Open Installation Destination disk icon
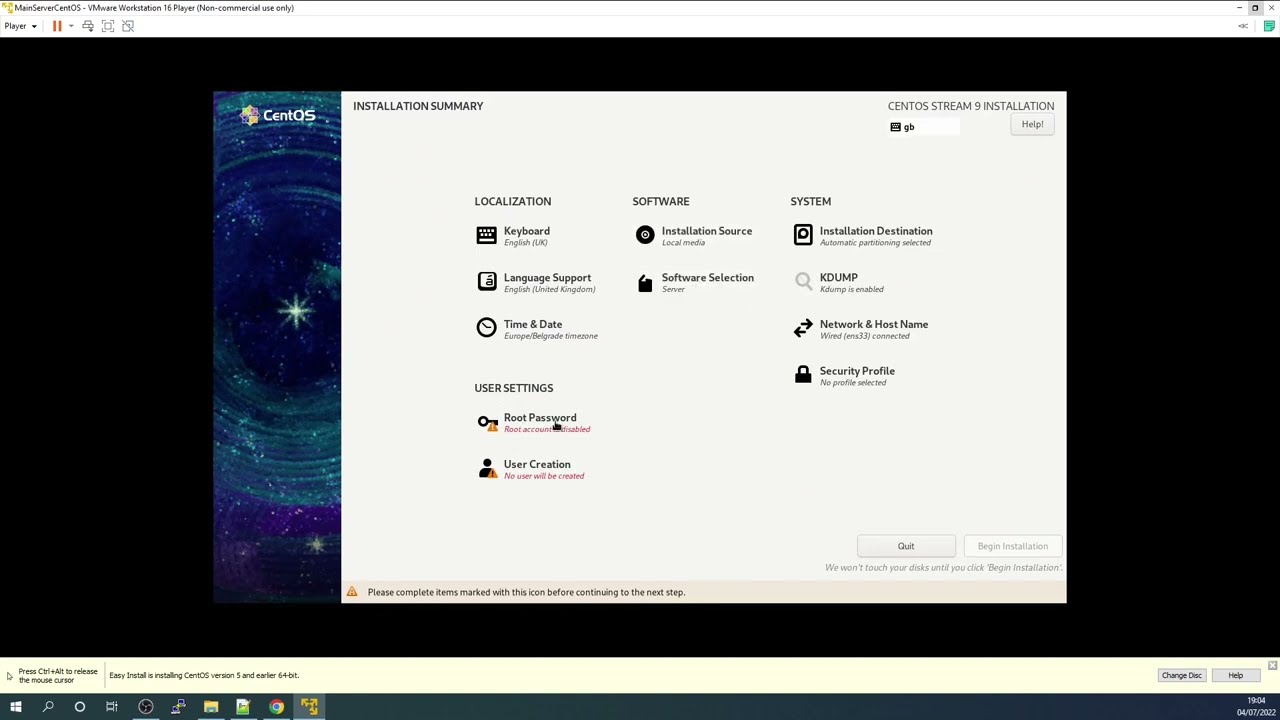This screenshot has width=1280, height=720. click(x=803, y=235)
